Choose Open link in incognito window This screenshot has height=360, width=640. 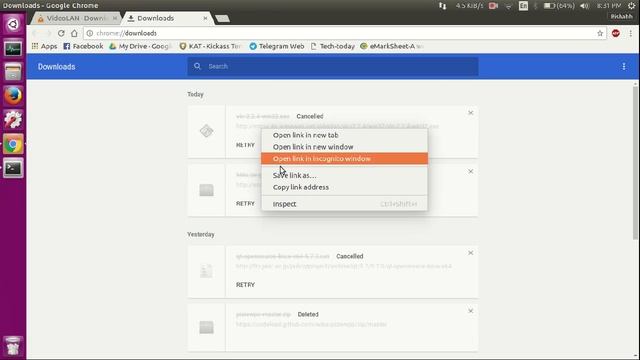[x=344, y=159]
